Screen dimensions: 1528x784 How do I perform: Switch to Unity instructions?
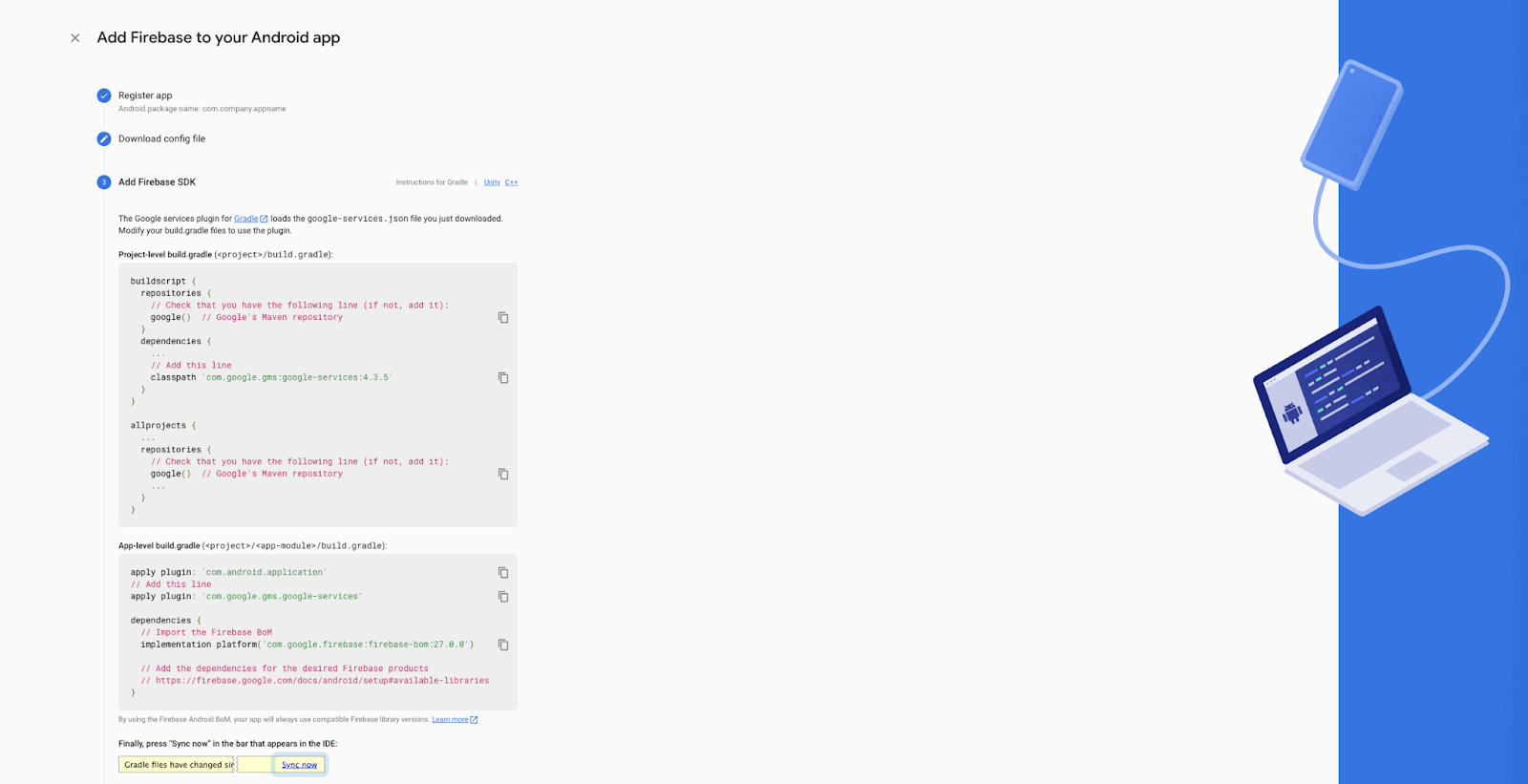click(x=492, y=182)
